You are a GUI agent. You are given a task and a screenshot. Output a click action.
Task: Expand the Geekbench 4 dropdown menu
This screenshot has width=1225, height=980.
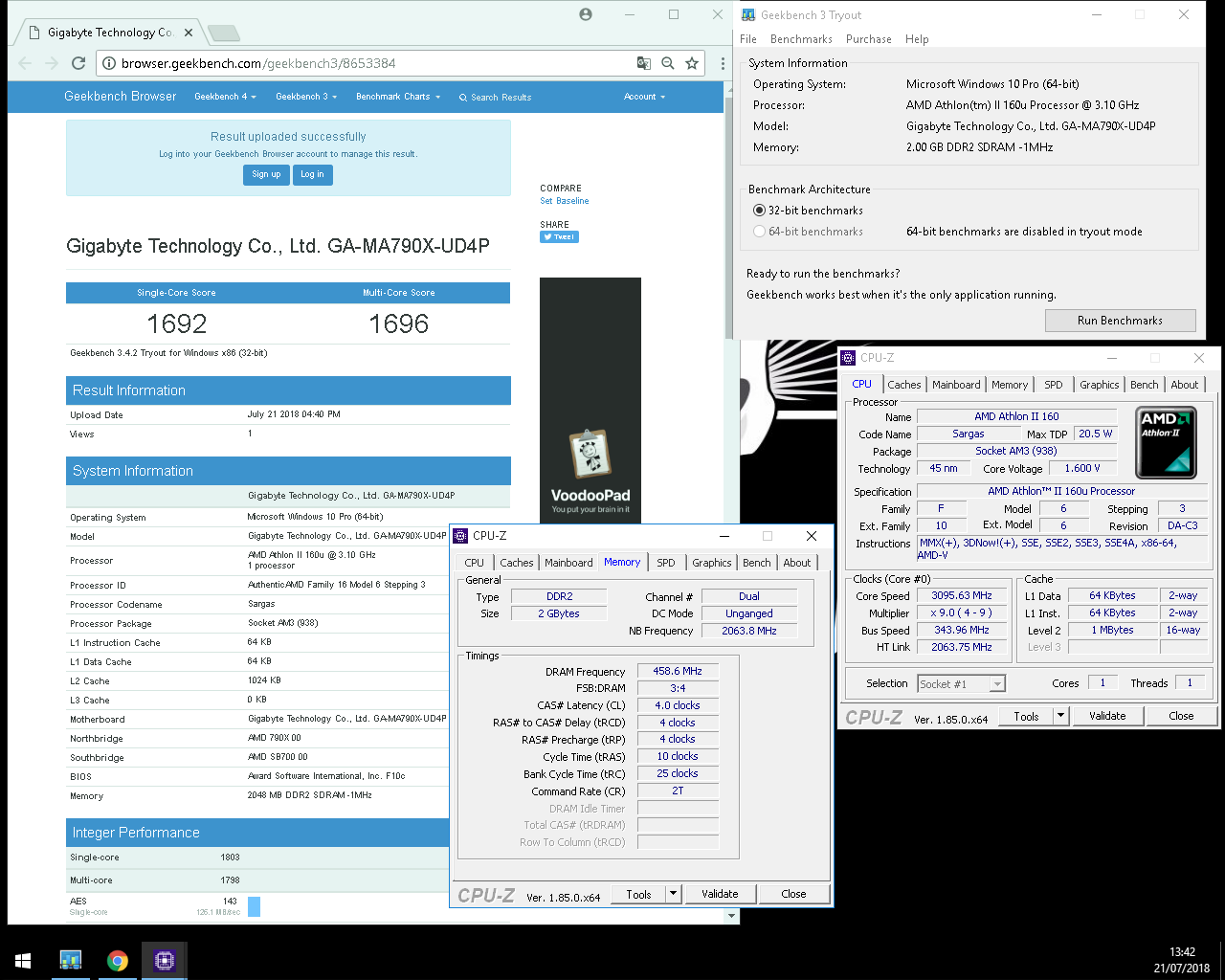pos(225,97)
